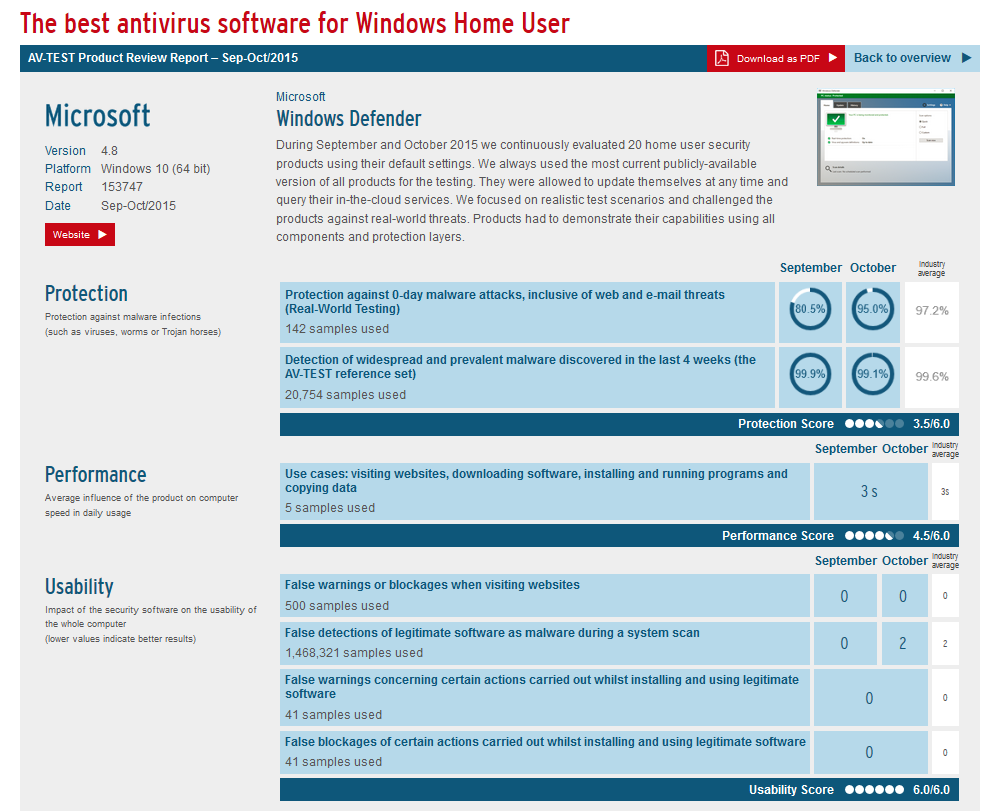Click the AV-TEST reference set detection title

click(520, 367)
